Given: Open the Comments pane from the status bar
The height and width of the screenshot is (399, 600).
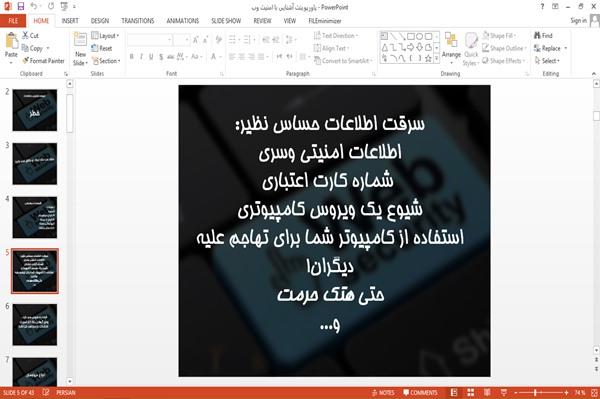Looking at the screenshot, I should [x=420, y=392].
